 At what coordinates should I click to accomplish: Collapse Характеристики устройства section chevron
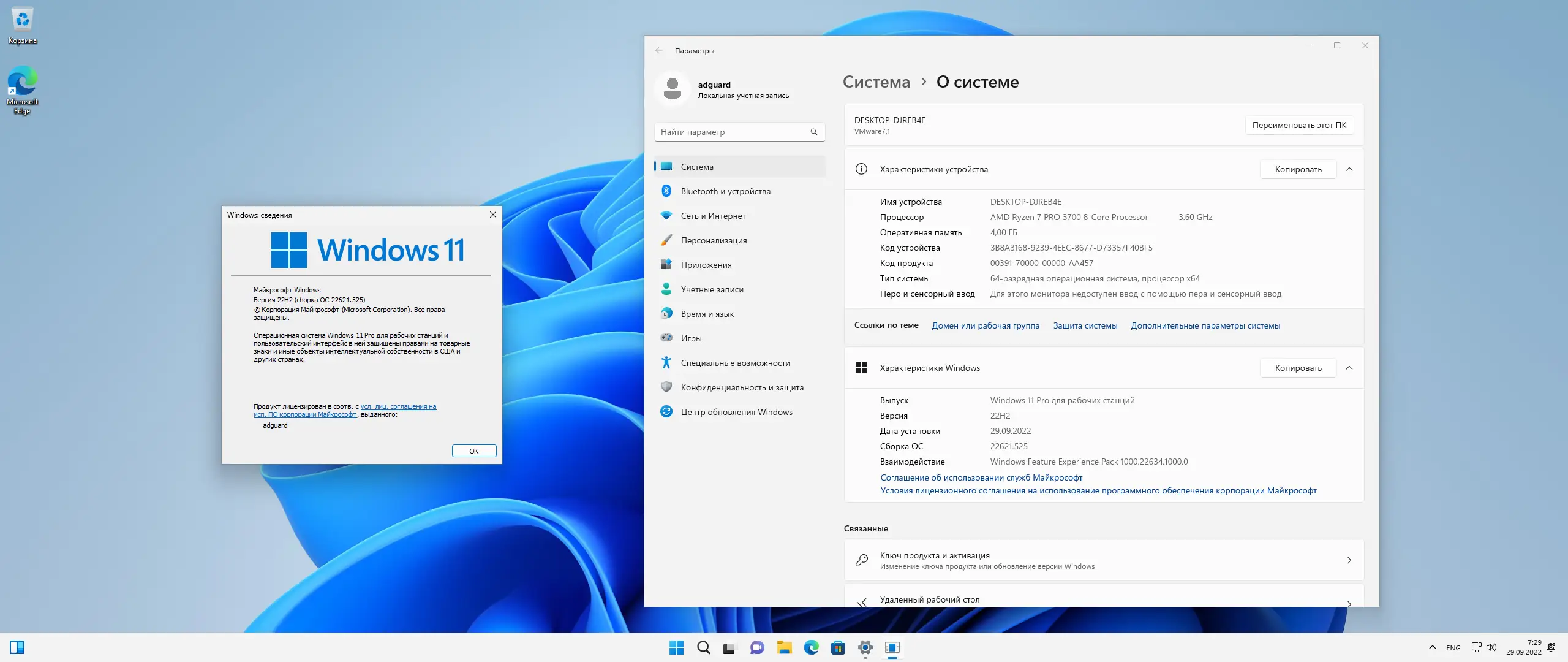(x=1349, y=169)
